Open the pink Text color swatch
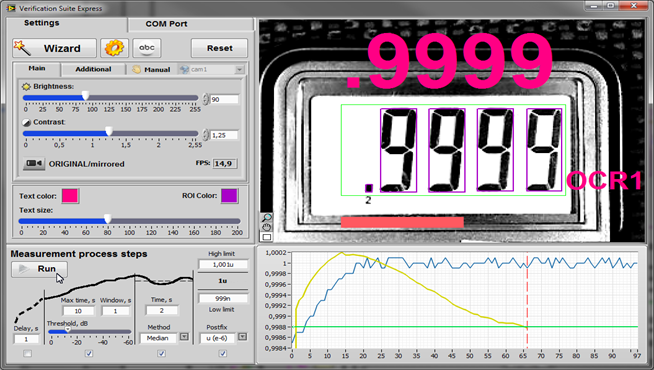654x370 pixels. coord(70,196)
